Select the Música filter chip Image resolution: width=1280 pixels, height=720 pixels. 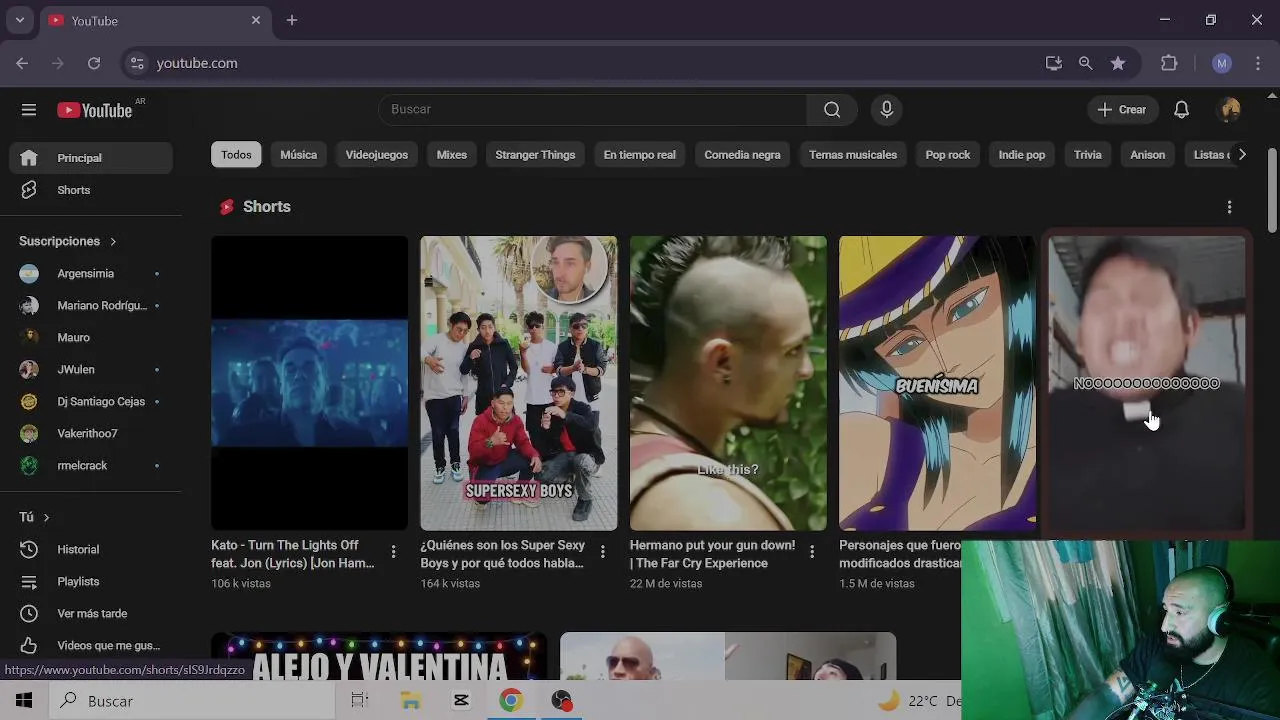click(298, 155)
